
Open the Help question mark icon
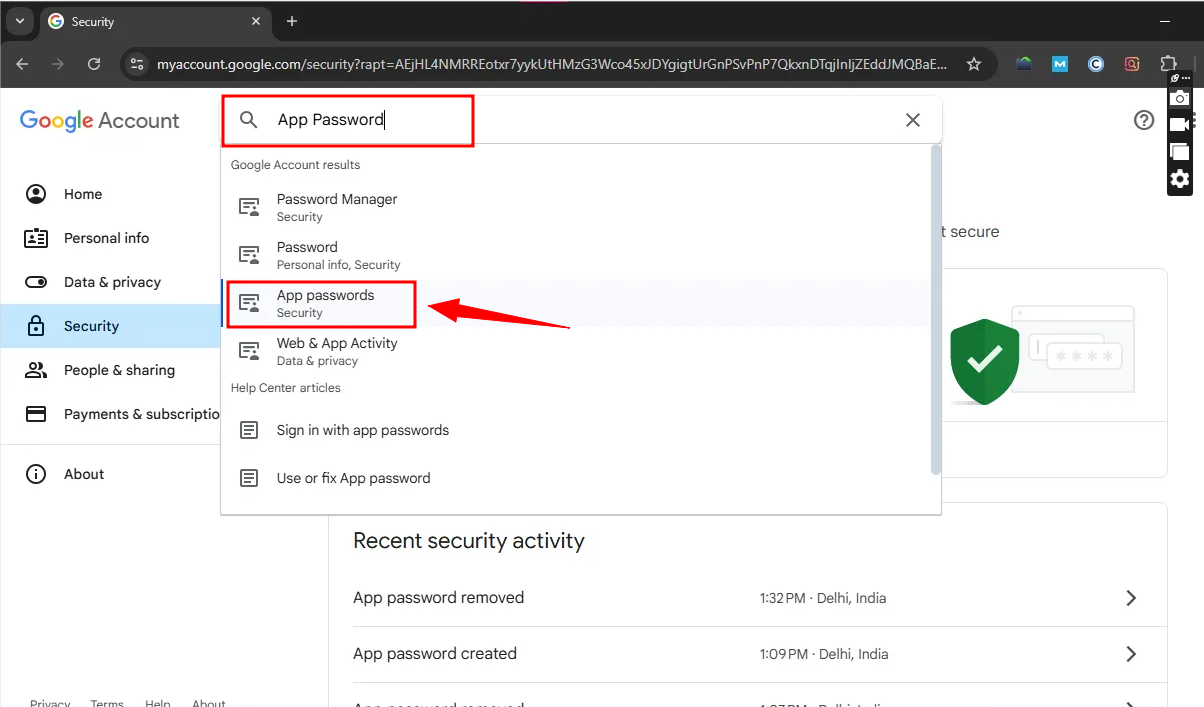[1144, 120]
